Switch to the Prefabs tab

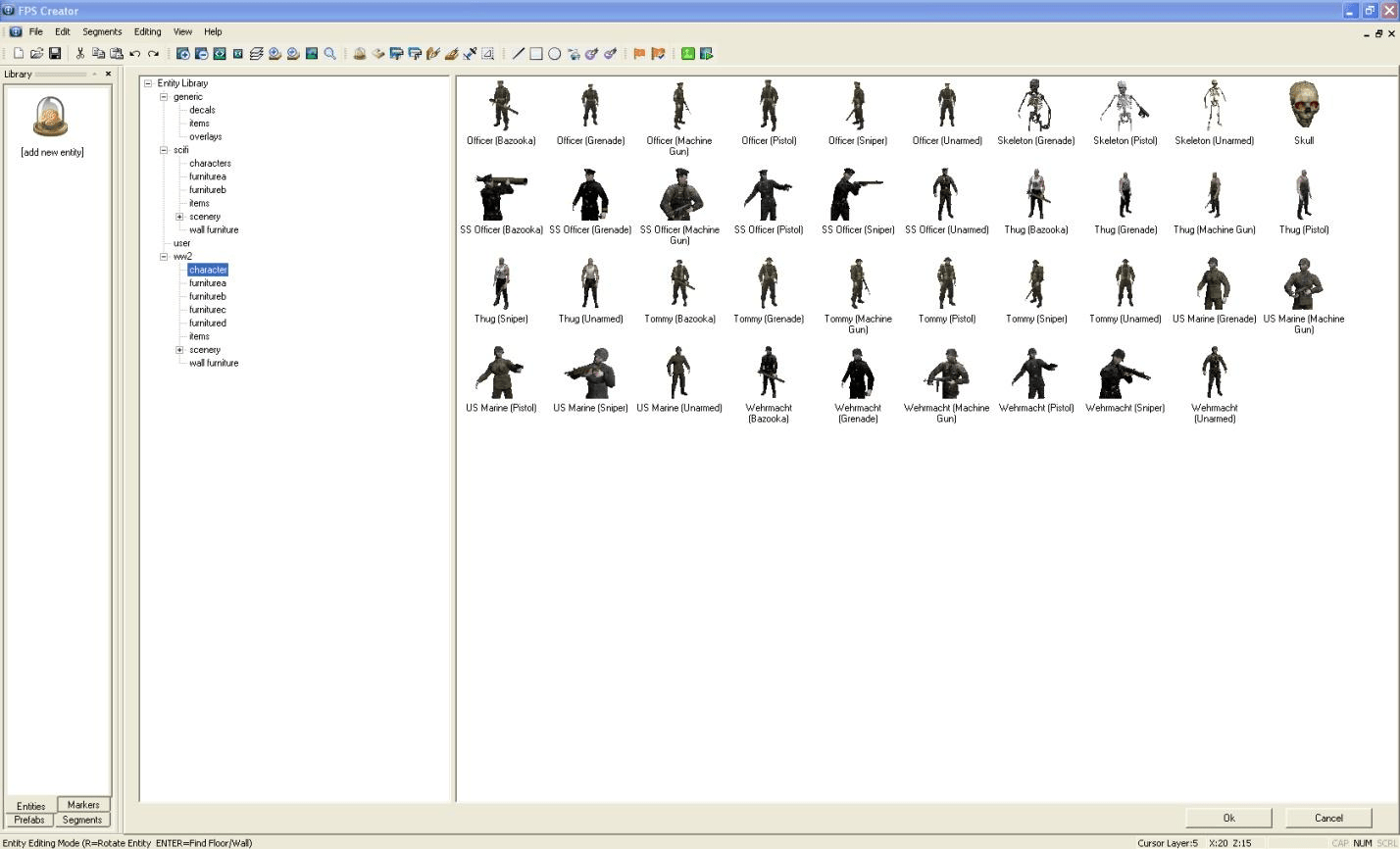click(29, 820)
